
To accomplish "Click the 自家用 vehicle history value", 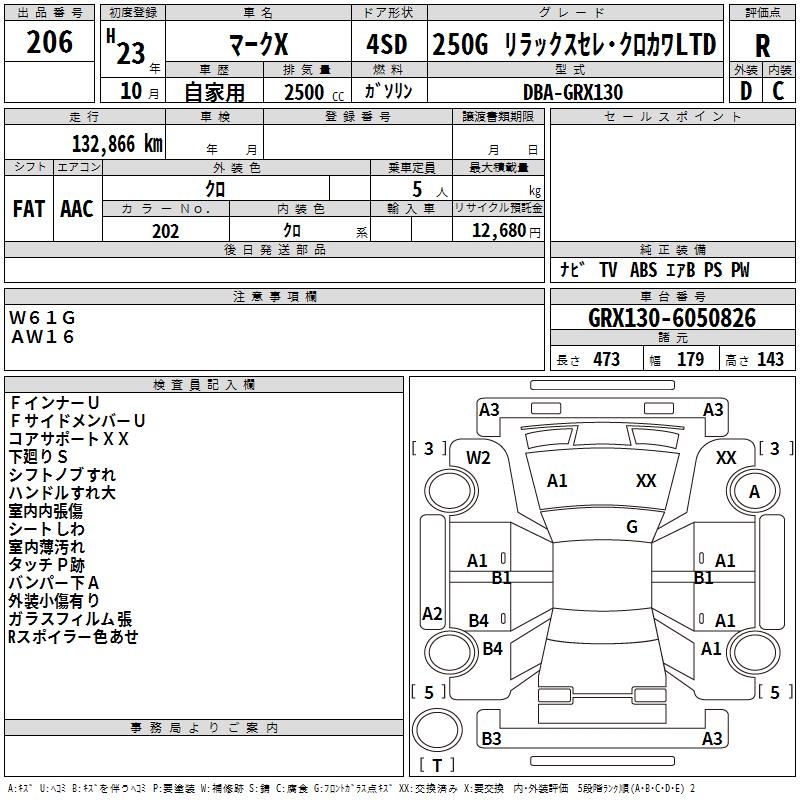I will click(214, 92).
